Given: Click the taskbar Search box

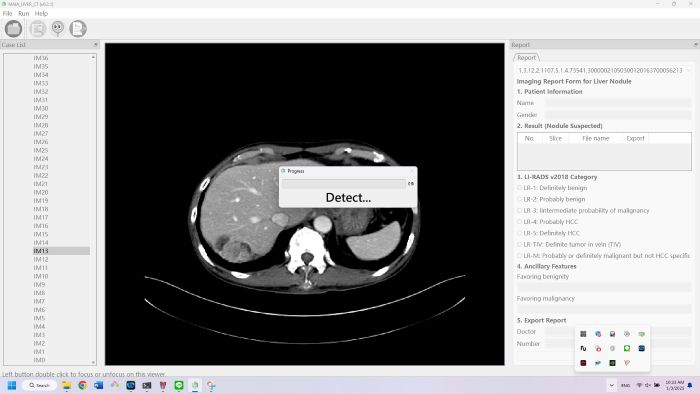Looking at the screenshot, I should click(x=40, y=385).
